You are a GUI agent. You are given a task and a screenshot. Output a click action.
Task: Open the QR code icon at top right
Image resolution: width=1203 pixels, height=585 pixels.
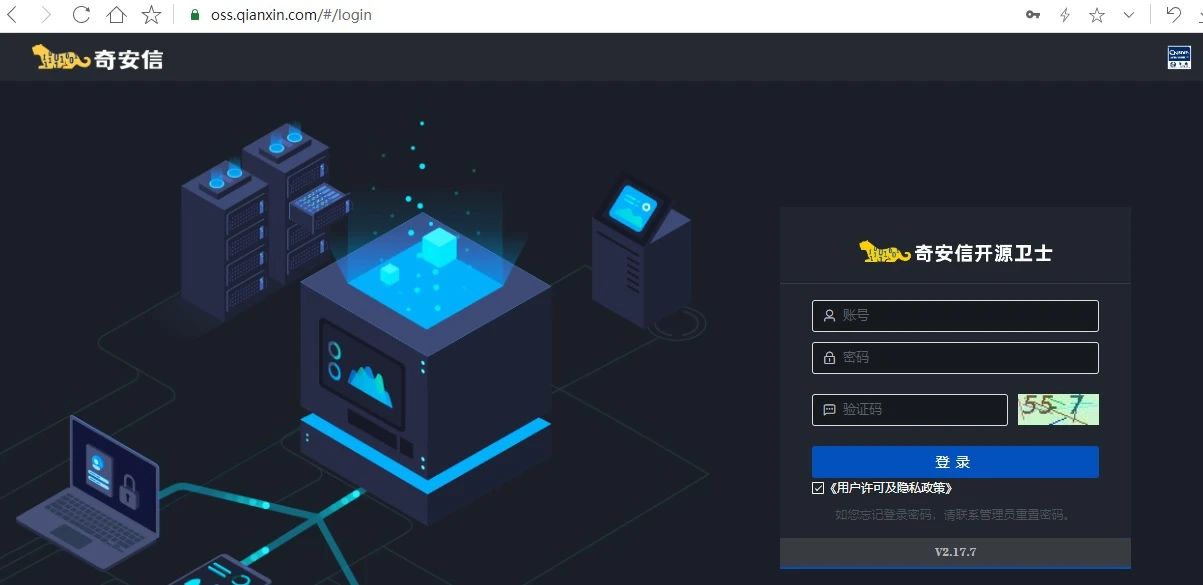tap(1179, 57)
